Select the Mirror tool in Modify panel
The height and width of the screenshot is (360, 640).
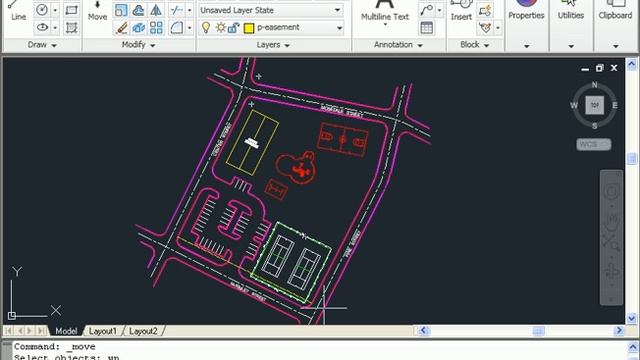click(156, 10)
